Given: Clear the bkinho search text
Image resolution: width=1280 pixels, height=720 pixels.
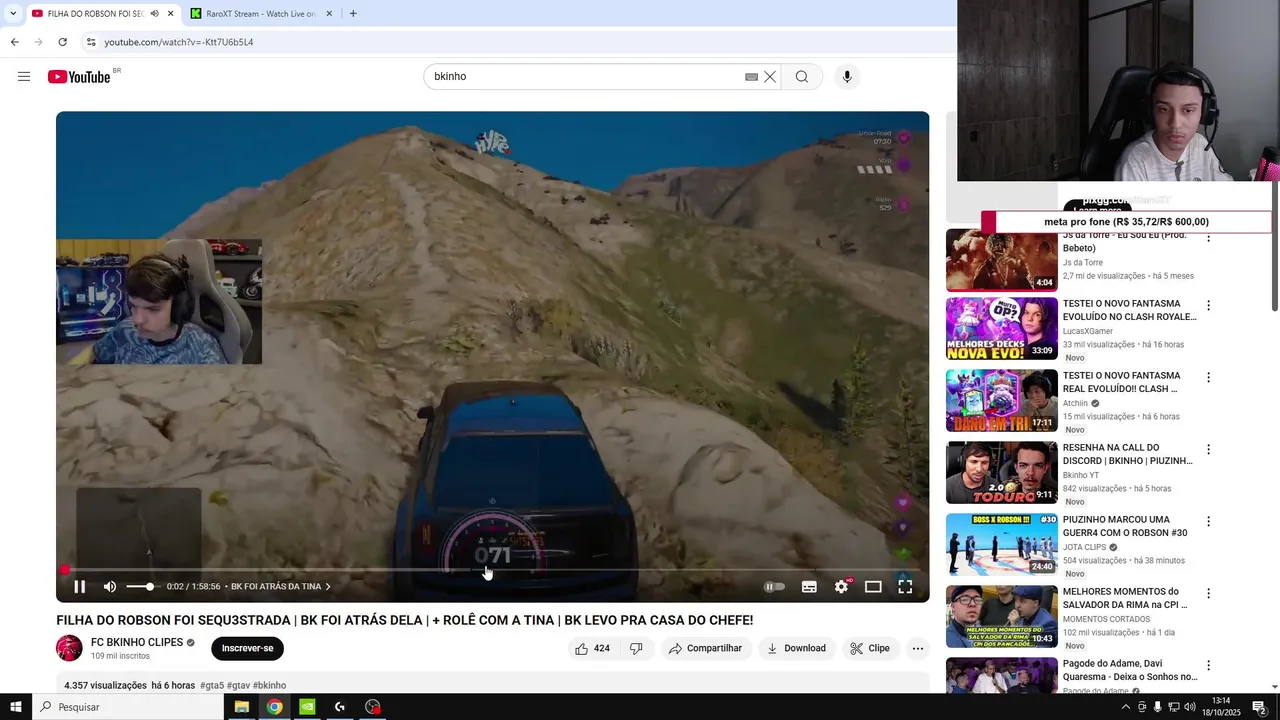Looking at the screenshot, I should coord(770,77).
